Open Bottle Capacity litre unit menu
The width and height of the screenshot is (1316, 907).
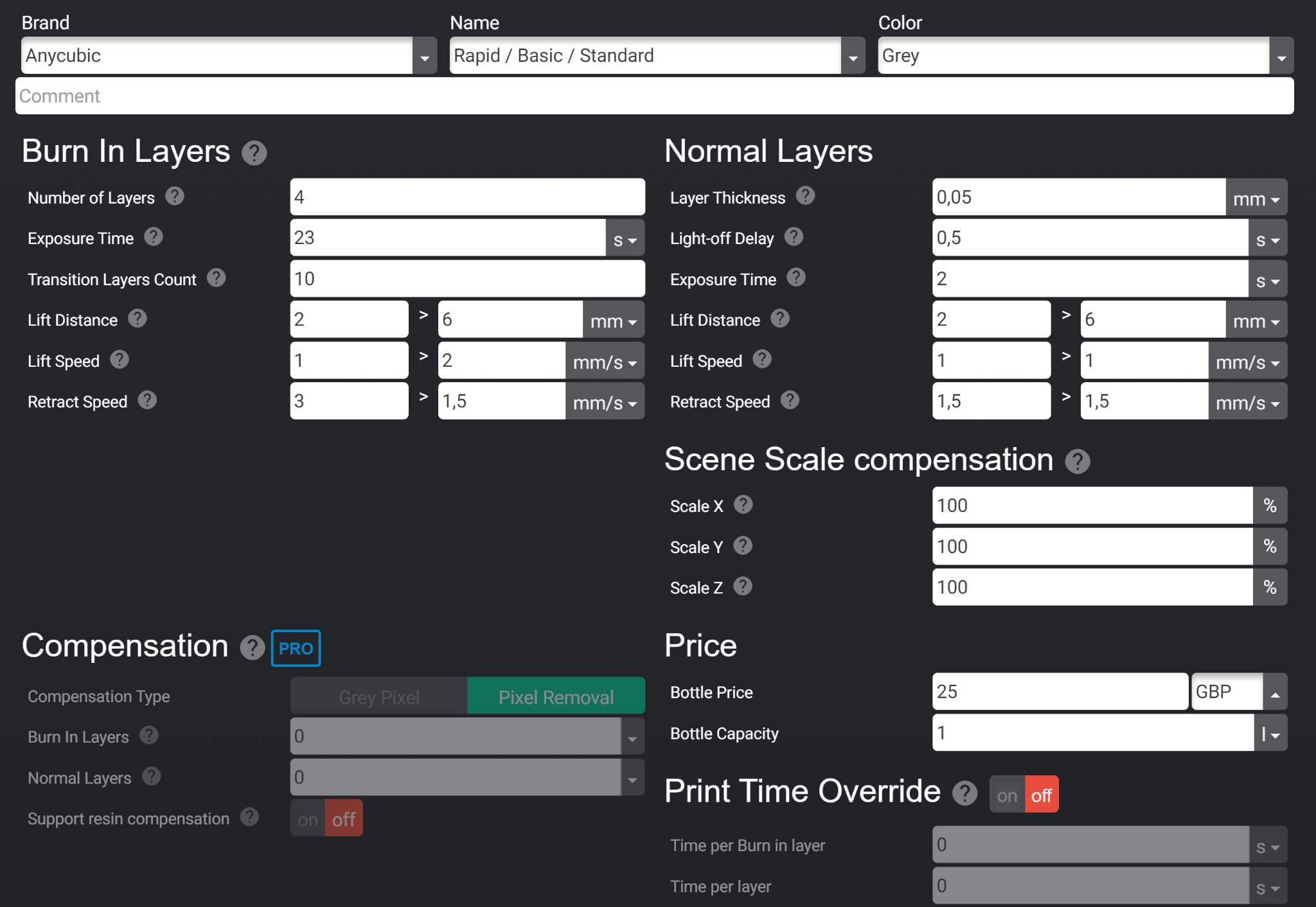click(x=1270, y=733)
